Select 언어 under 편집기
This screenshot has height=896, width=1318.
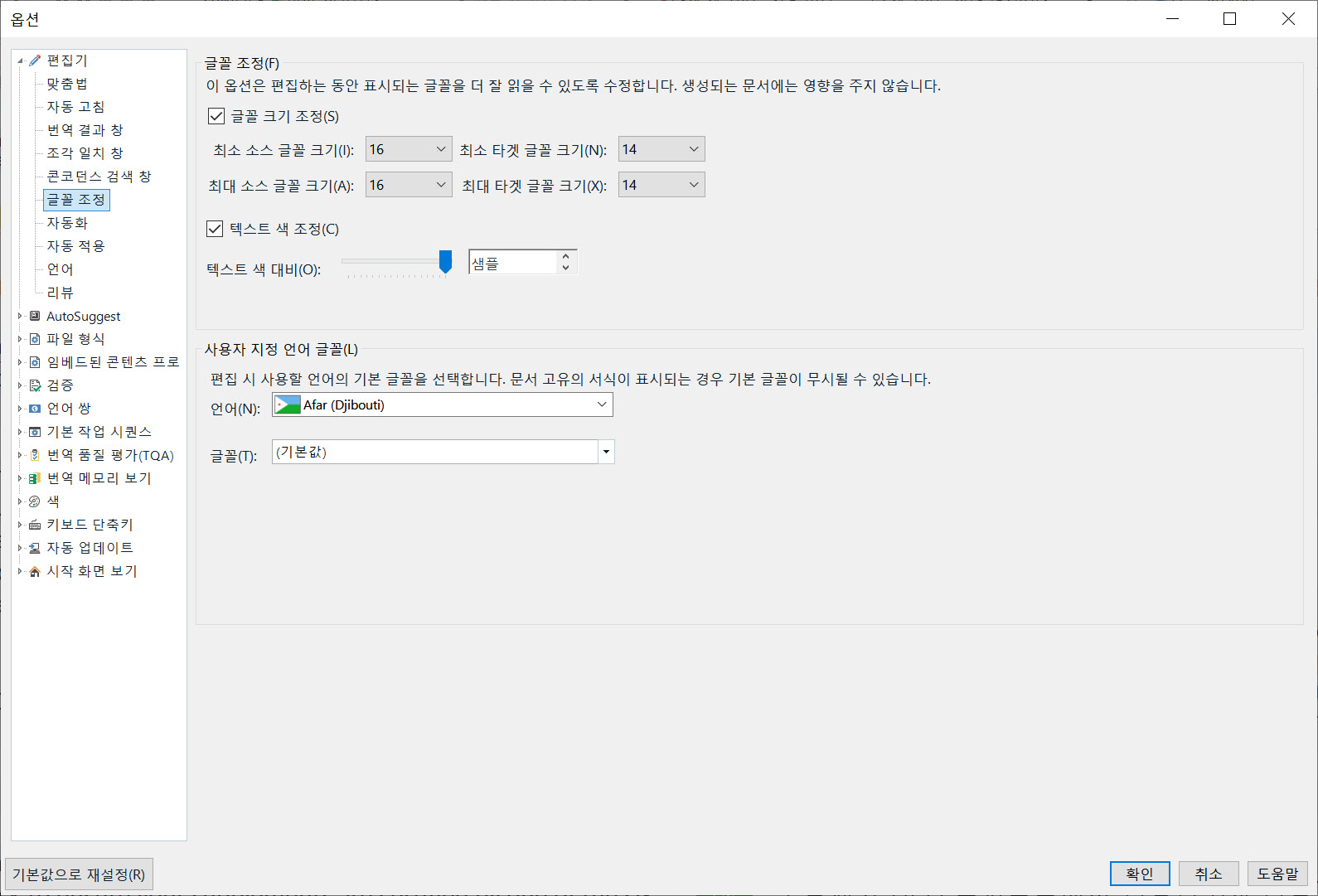[x=60, y=269]
